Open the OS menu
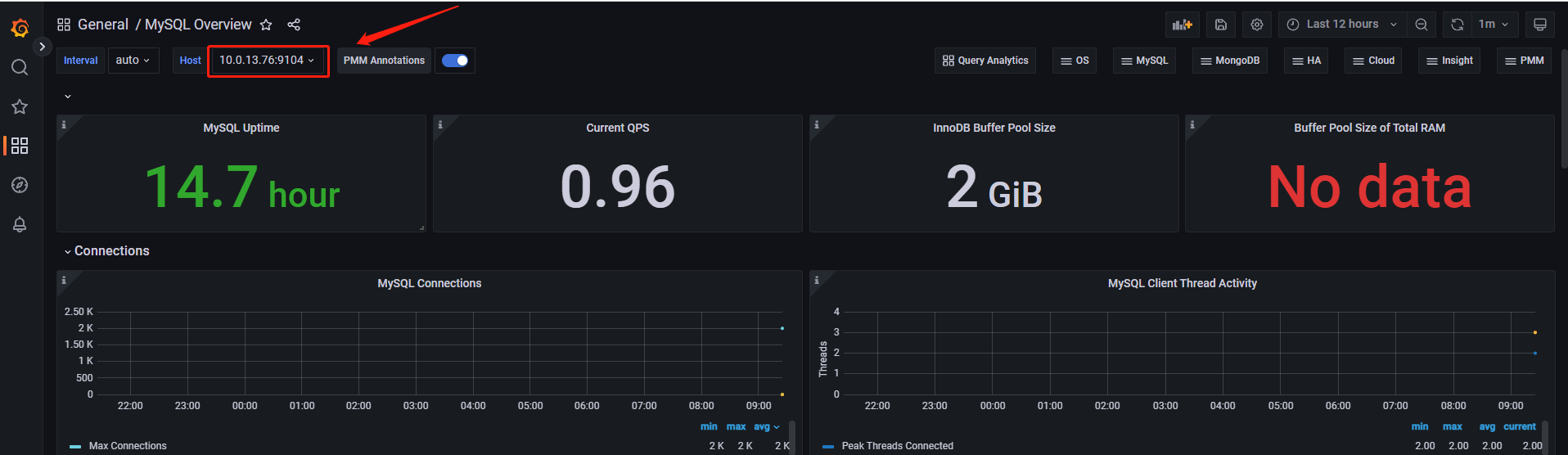This screenshot has width=1568, height=455. pyautogui.click(x=1075, y=61)
